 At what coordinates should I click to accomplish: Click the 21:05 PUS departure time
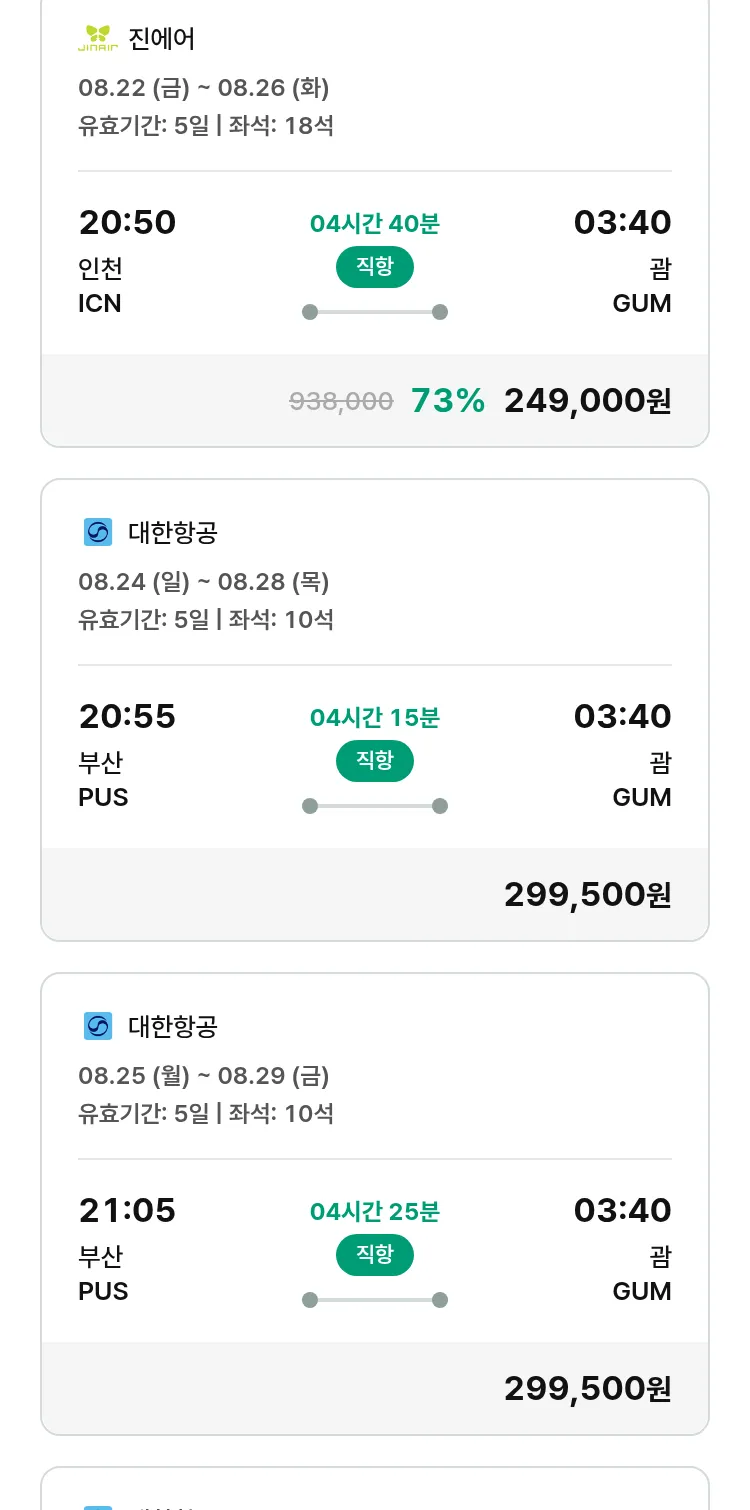tap(127, 1210)
